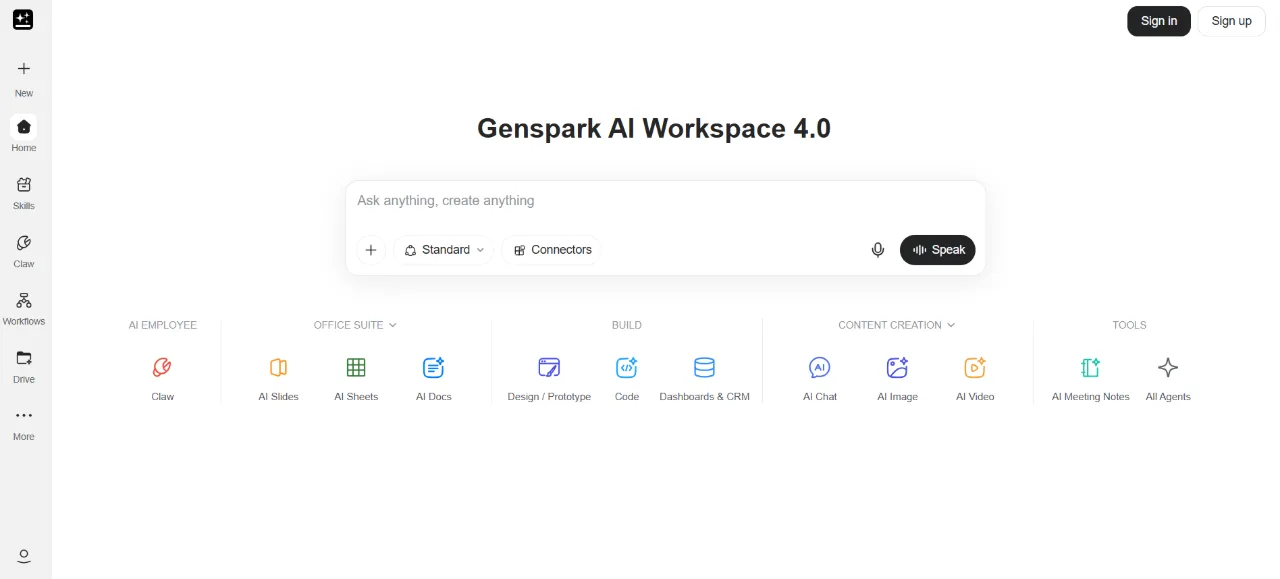This screenshot has height=579, width=1280.
Task: Open AI Sheets
Action: point(356,378)
